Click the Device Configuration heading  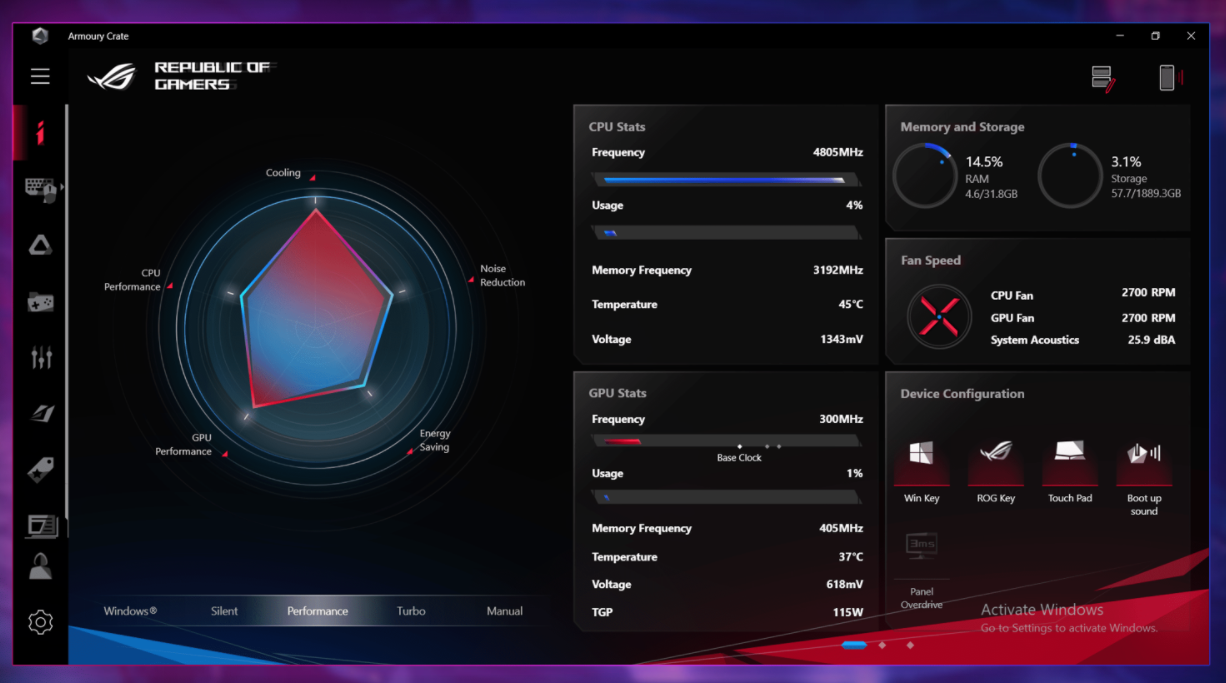click(962, 394)
